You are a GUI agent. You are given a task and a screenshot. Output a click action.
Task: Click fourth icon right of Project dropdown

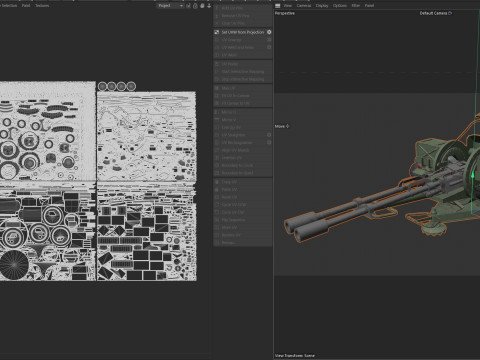coord(209,6)
